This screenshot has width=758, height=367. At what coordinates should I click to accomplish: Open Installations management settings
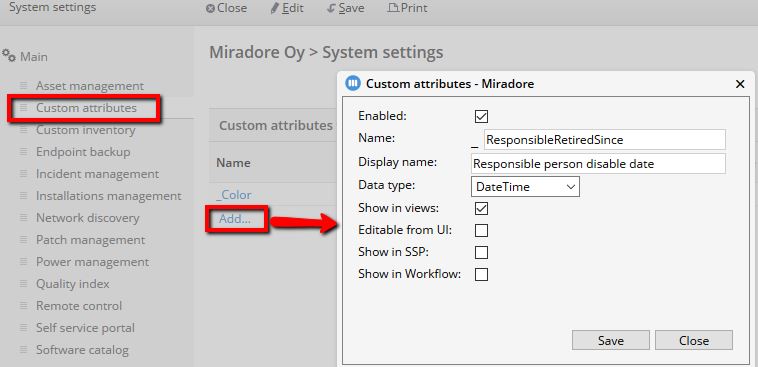[109, 196]
